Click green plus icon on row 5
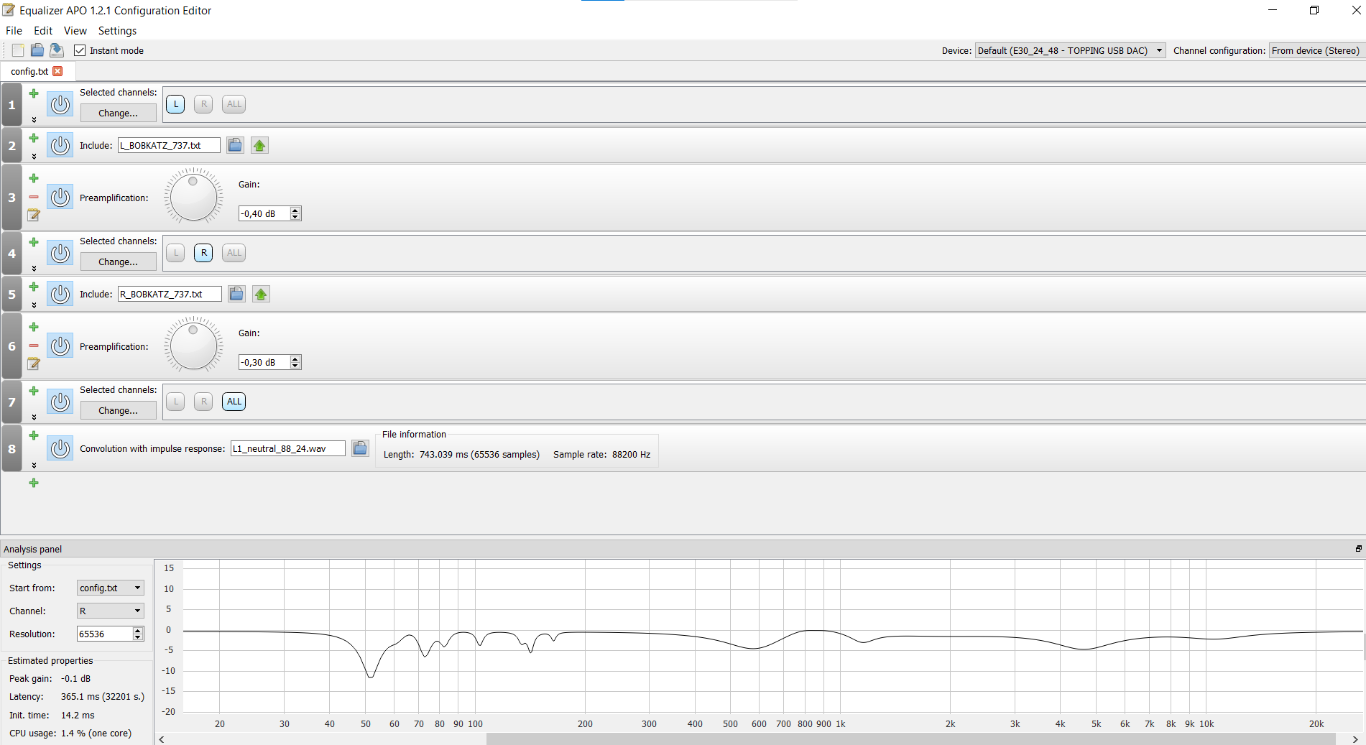Viewport: 1366px width, 745px height. 33,286
